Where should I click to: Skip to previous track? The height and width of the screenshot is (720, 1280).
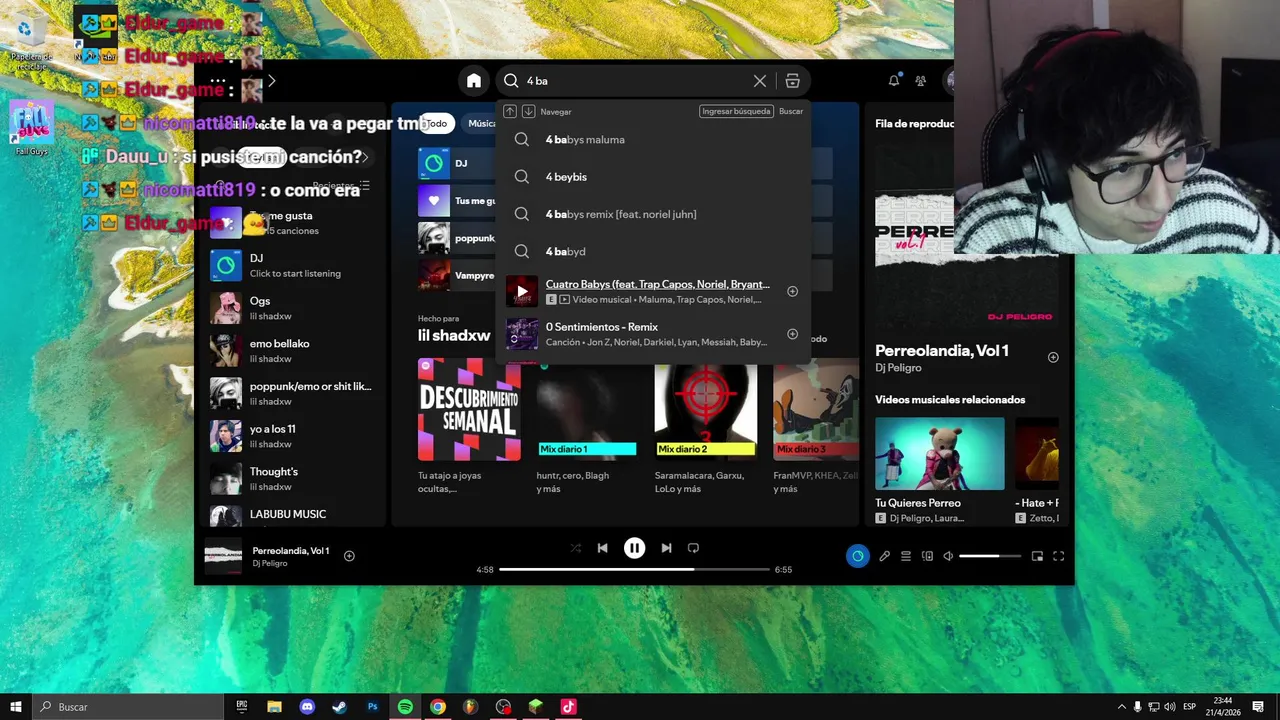pyautogui.click(x=602, y=548)
